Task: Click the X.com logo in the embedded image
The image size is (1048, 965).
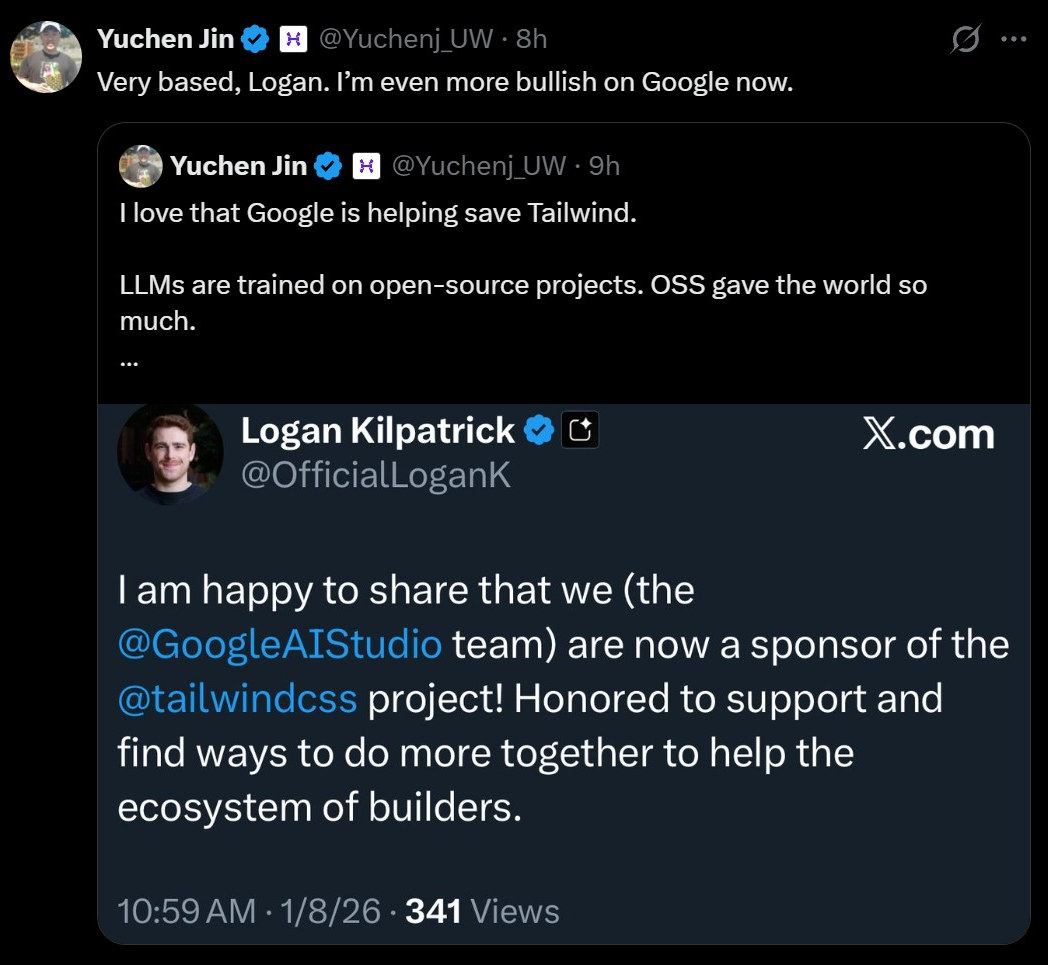Action: pyautogui.click(x=928, y=434)
